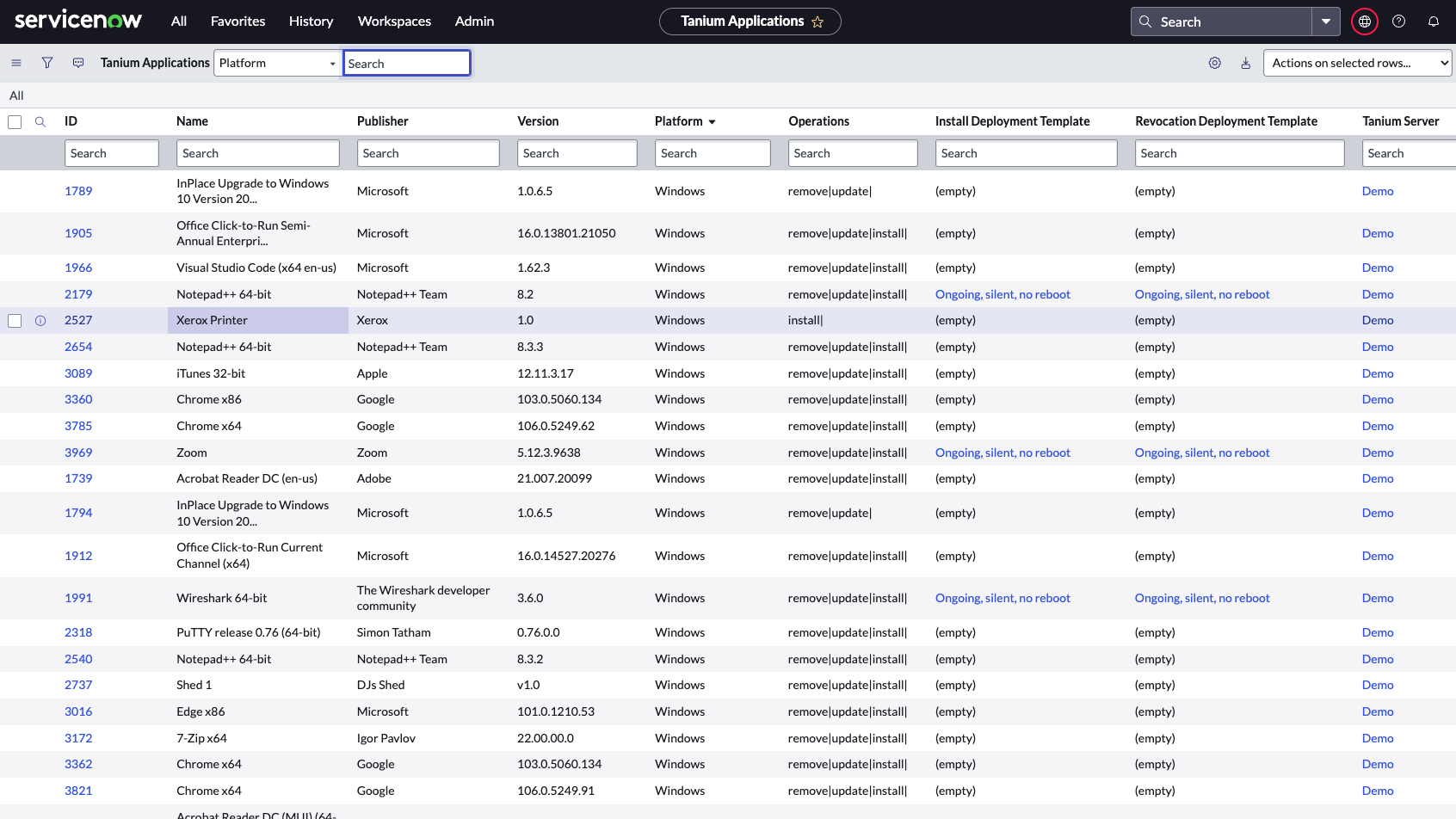Toggle the select all rows checkbox
Viewport: 1456px width, 819px height.
tap(15, 122)
